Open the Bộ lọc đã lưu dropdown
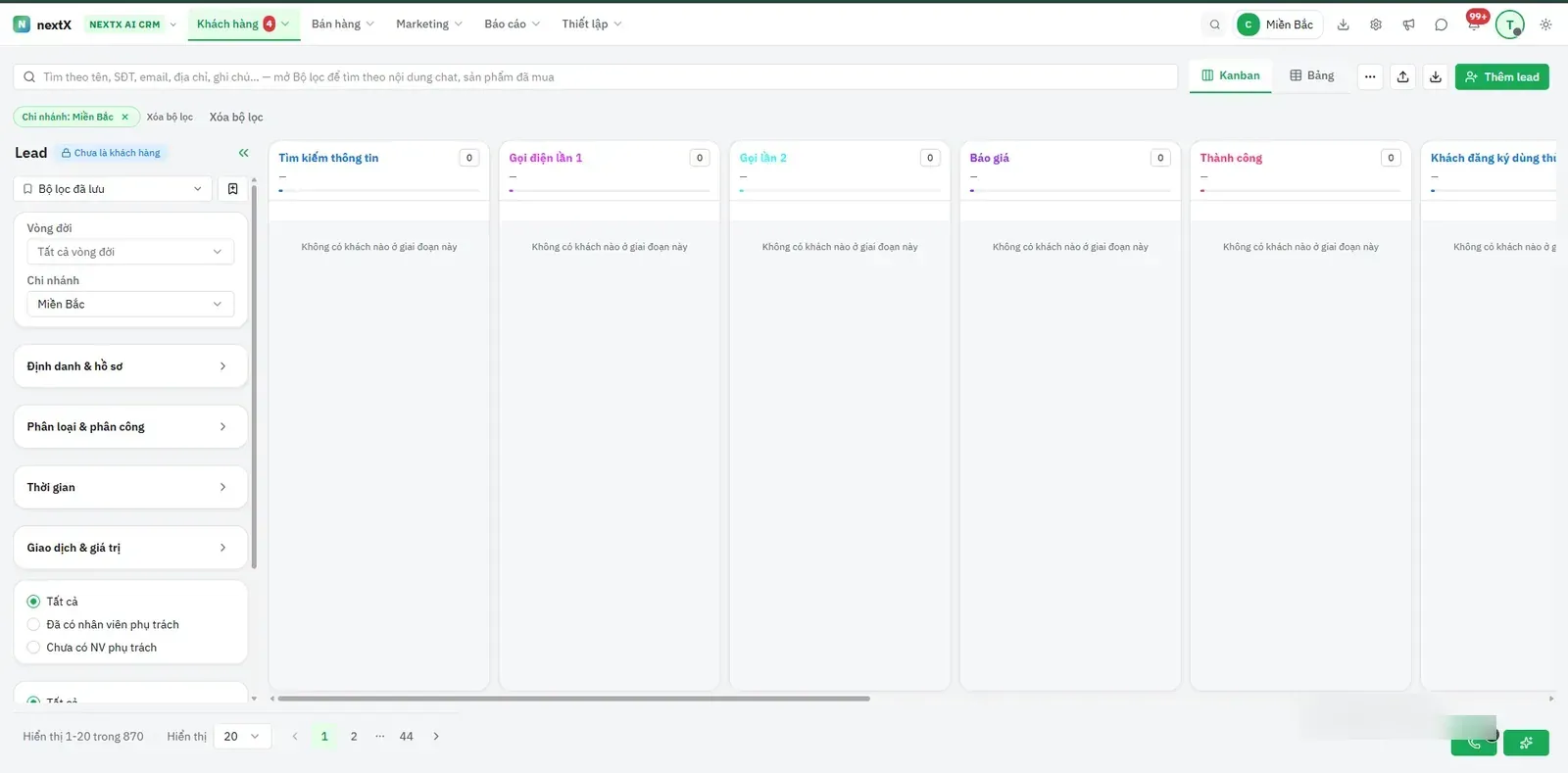 click(x=113, y=189)
